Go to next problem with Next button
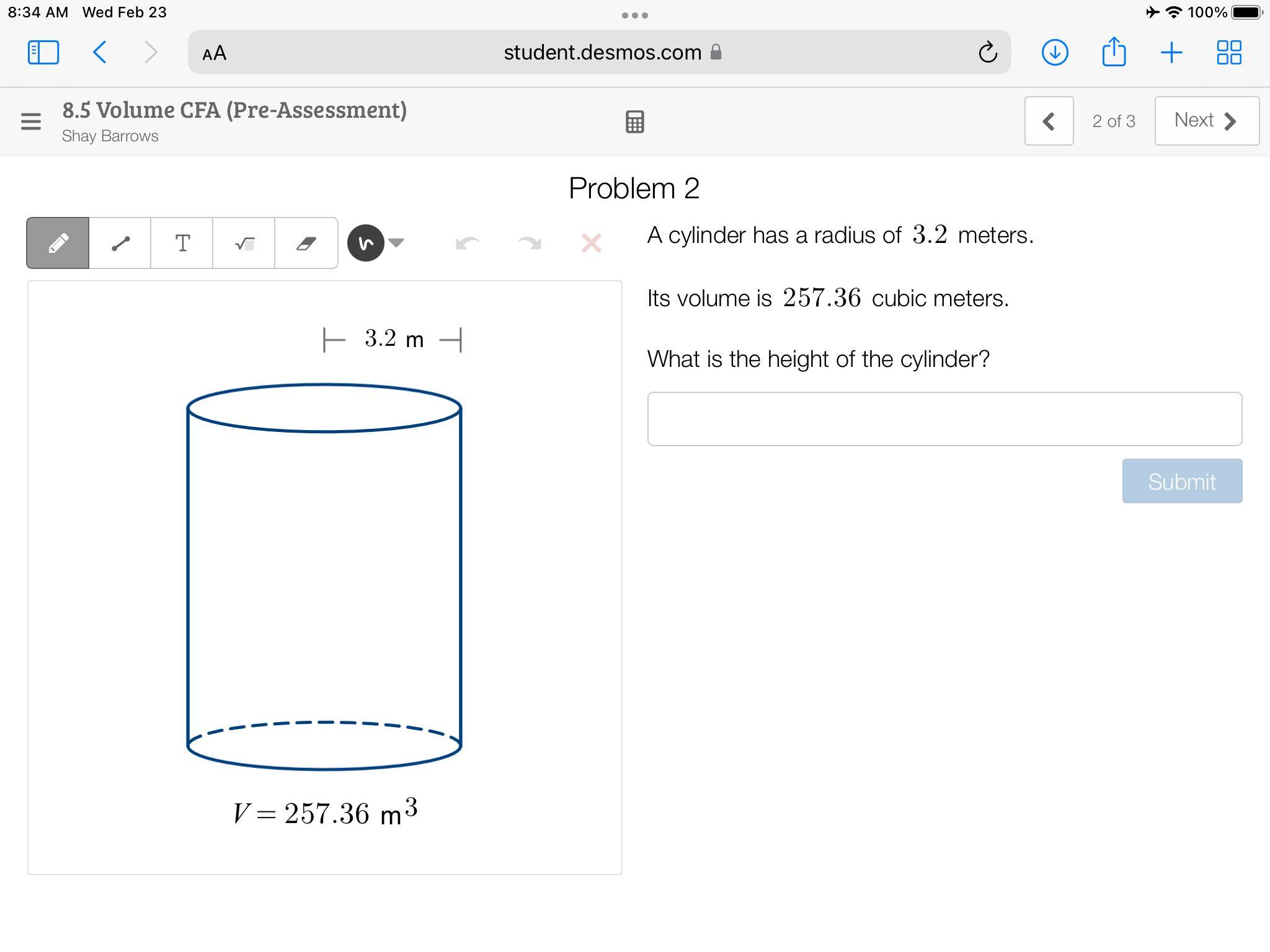The height and width of the screenshot is (952, 1270). pos(1206,121)
